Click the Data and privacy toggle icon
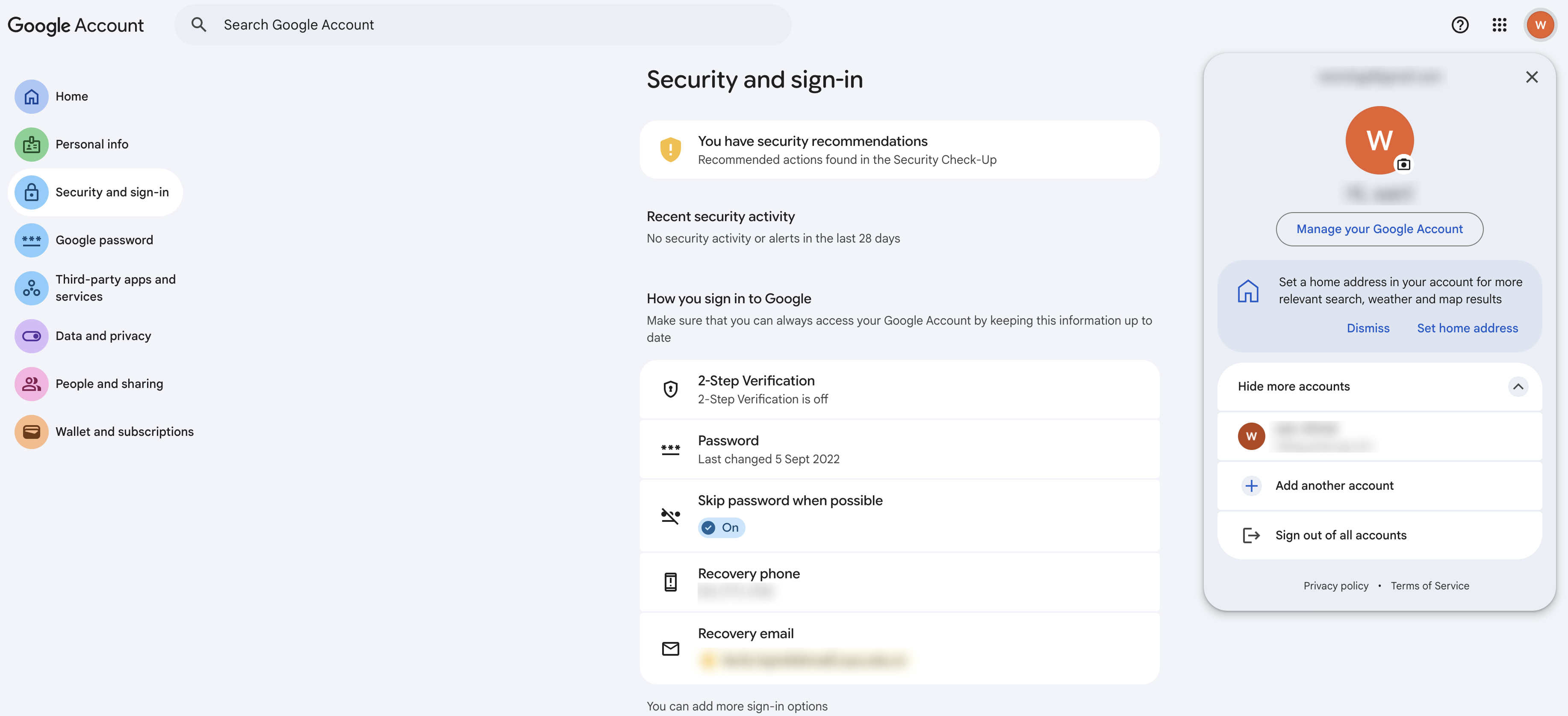 (32, 336)
